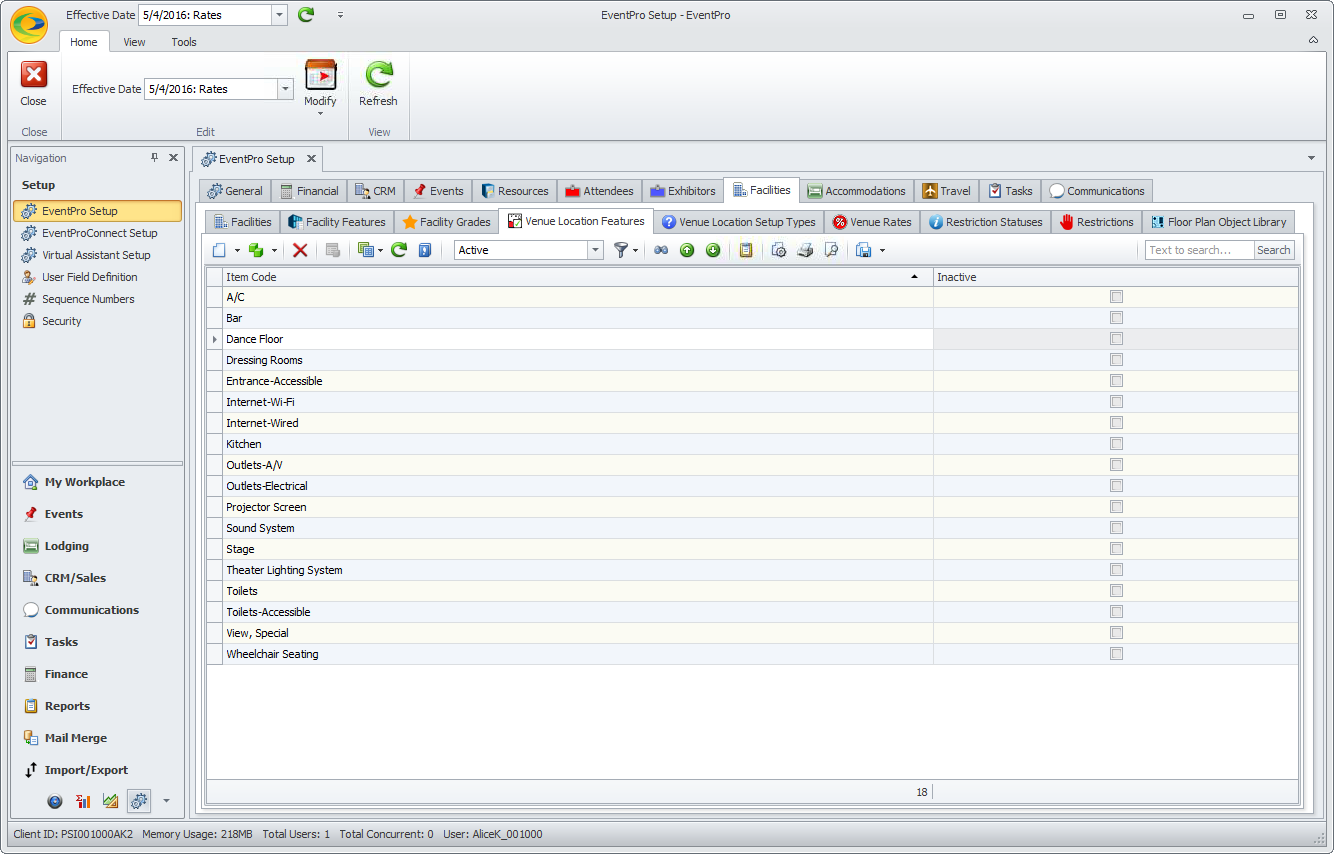
Task: Open Sequence Numbers in Setup navigation
Action: click(x=88, y=299)
